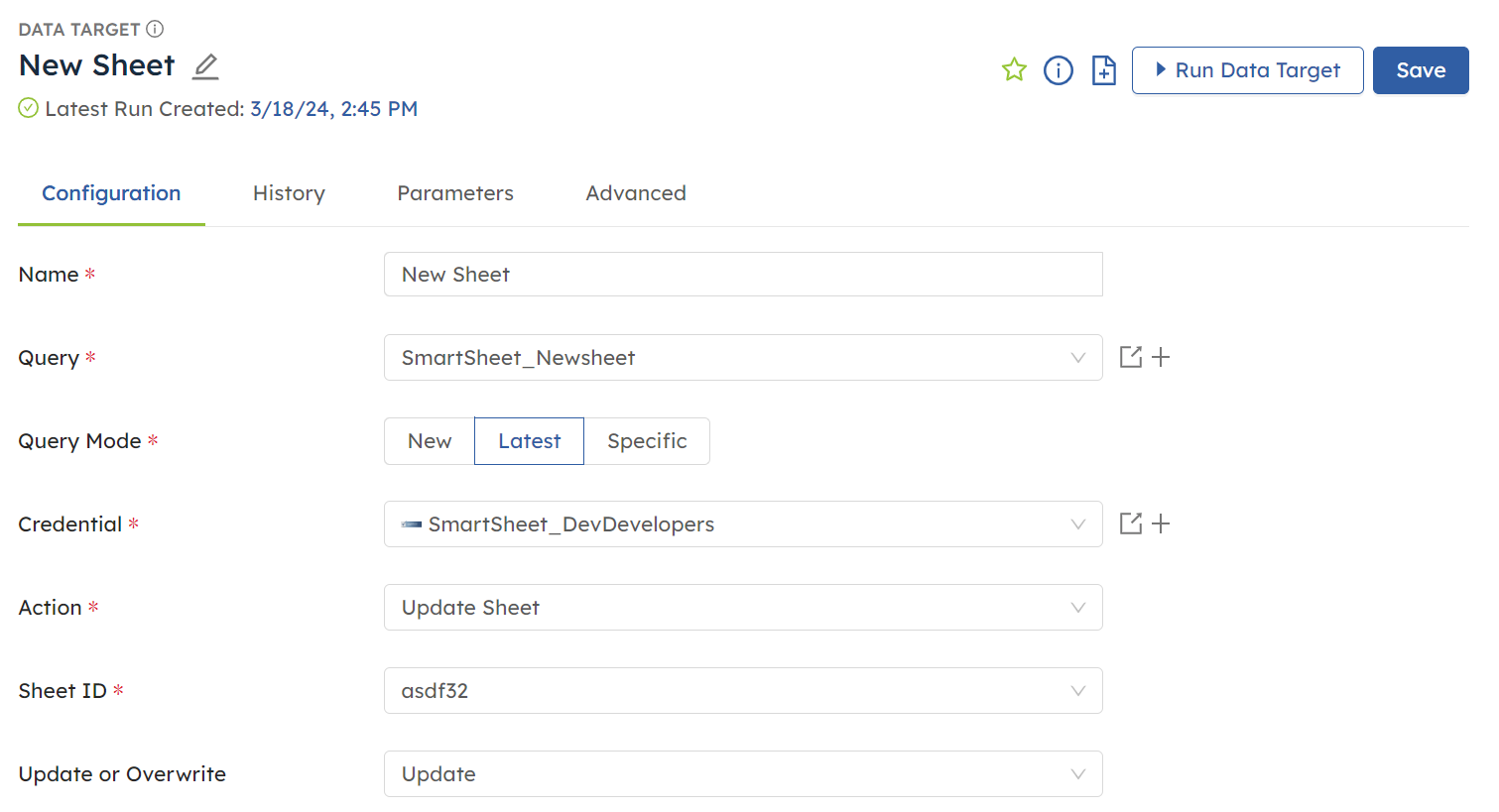Click the star icon to favorite this data target
Screen dimensions: 1499x812
[x=1014, y=69]
